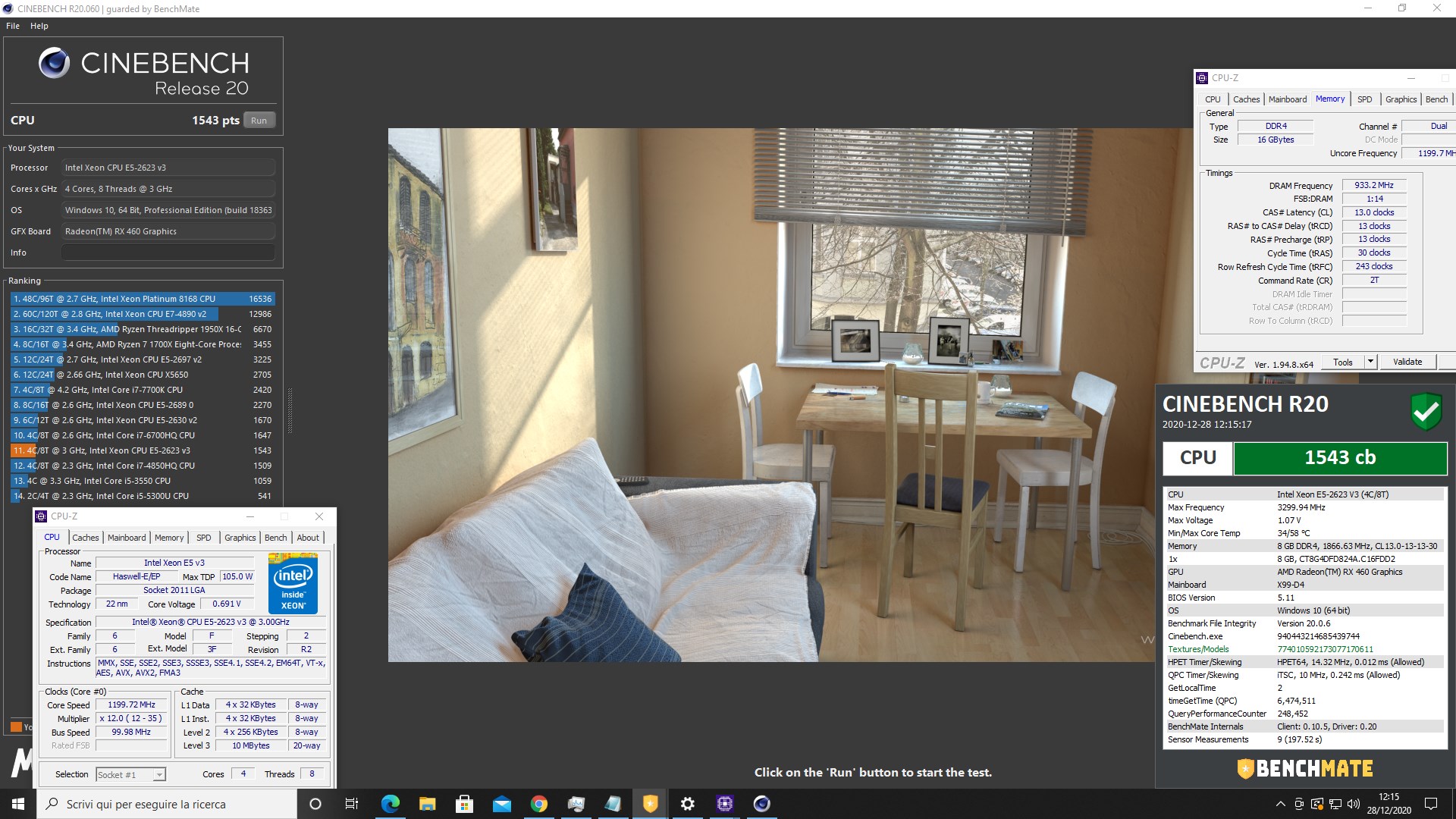Click the Textures/Models link in BenchMate panel
The image size is (1456, 819).
(x=1198, y=649)
